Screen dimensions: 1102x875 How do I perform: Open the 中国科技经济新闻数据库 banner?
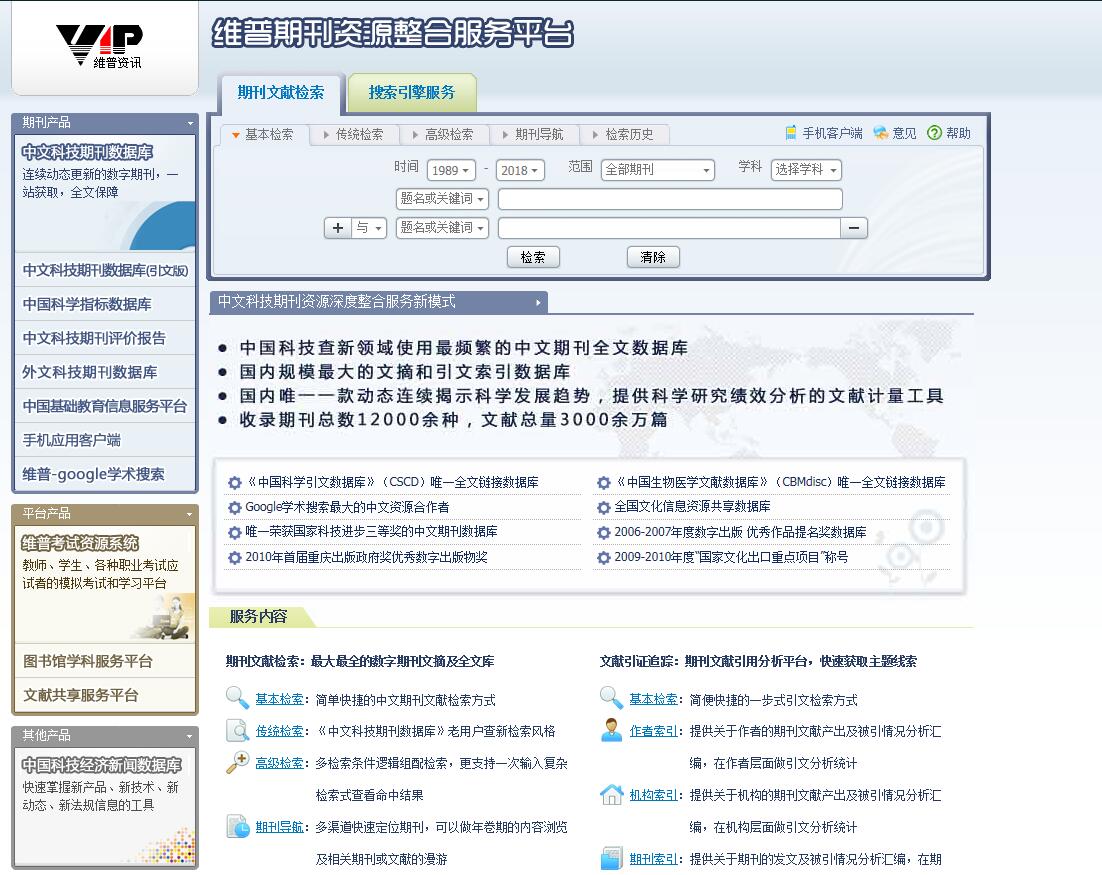click(x=105, y=806)
